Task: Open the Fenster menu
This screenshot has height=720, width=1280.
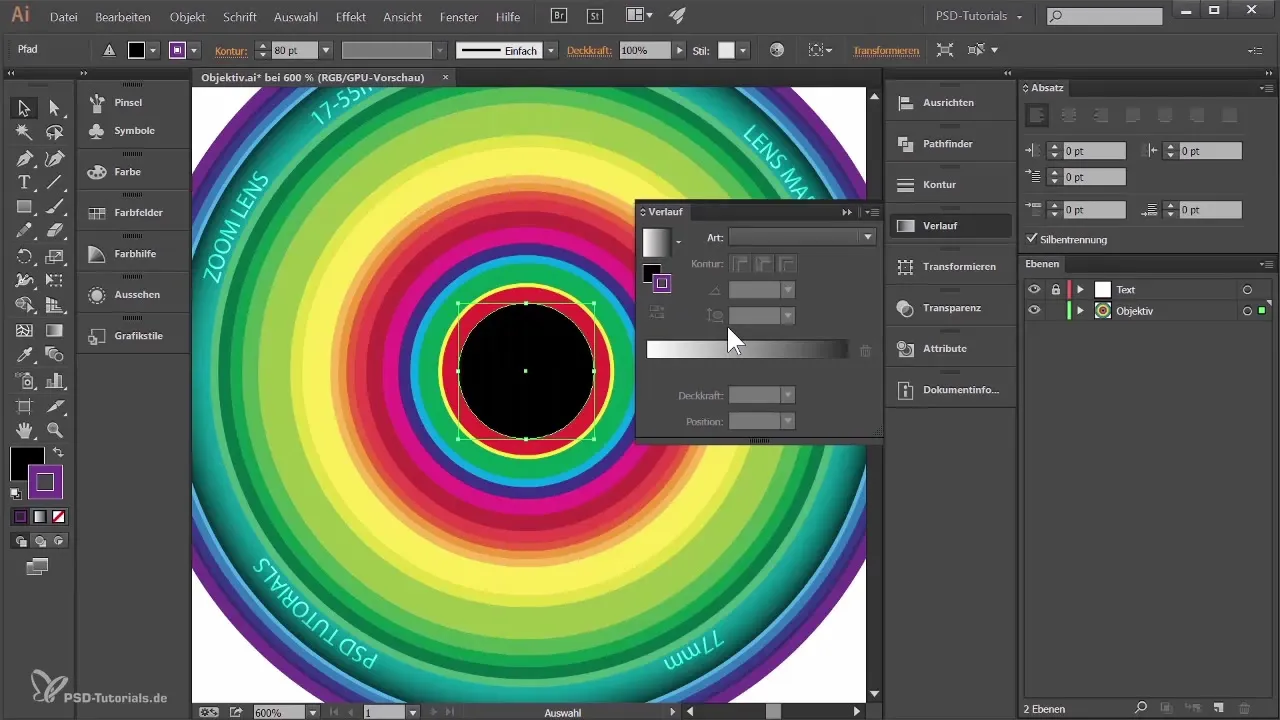Action: click(x=460, y=17)
